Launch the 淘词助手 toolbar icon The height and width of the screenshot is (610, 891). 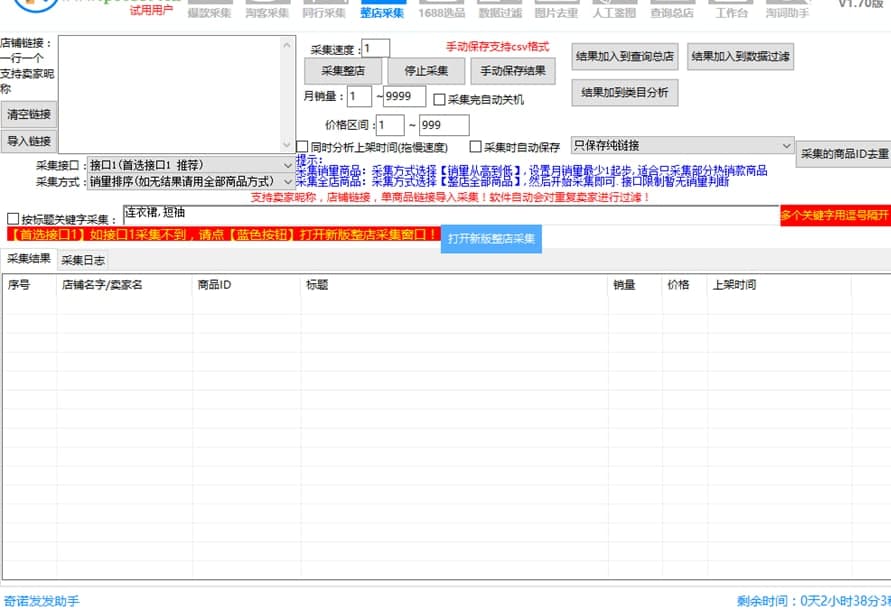click(x=788, y=10)
